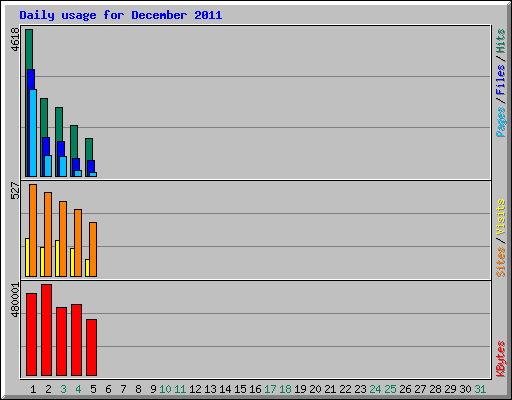
Task: Click the green Hits legend label
Action: click(500, 41)
